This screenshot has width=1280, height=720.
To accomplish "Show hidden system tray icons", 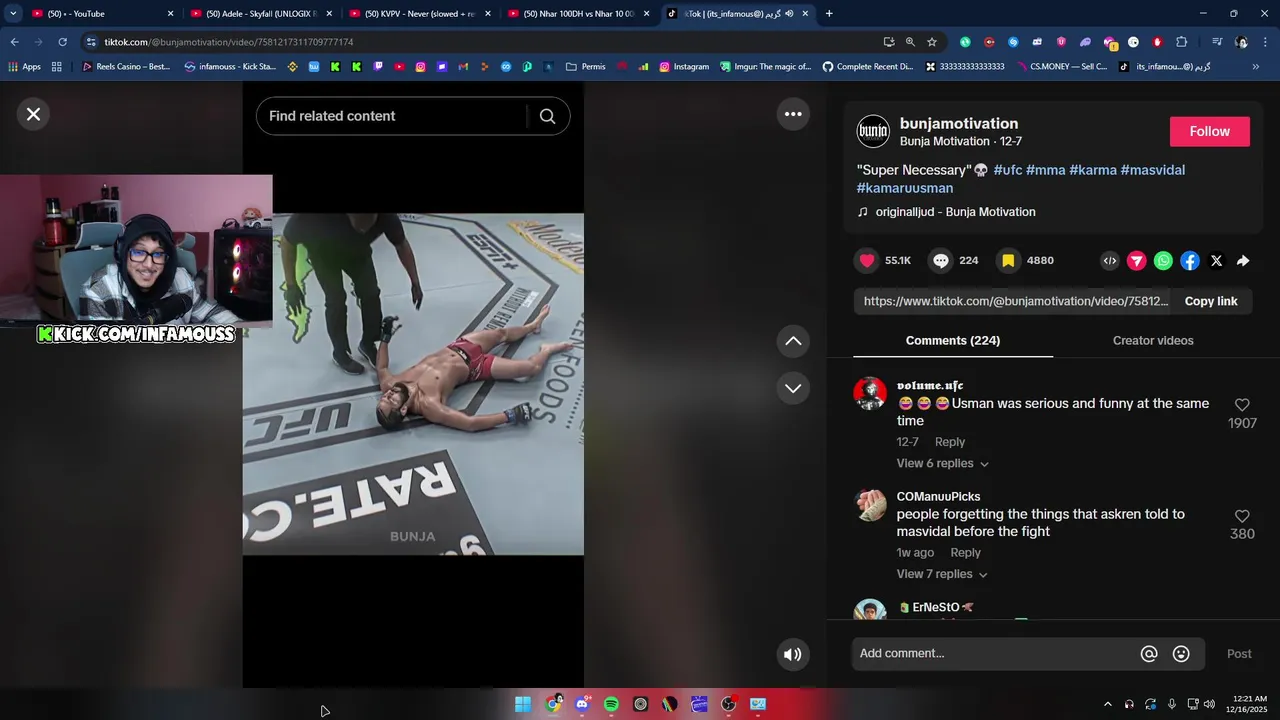I will [1107, 704].
